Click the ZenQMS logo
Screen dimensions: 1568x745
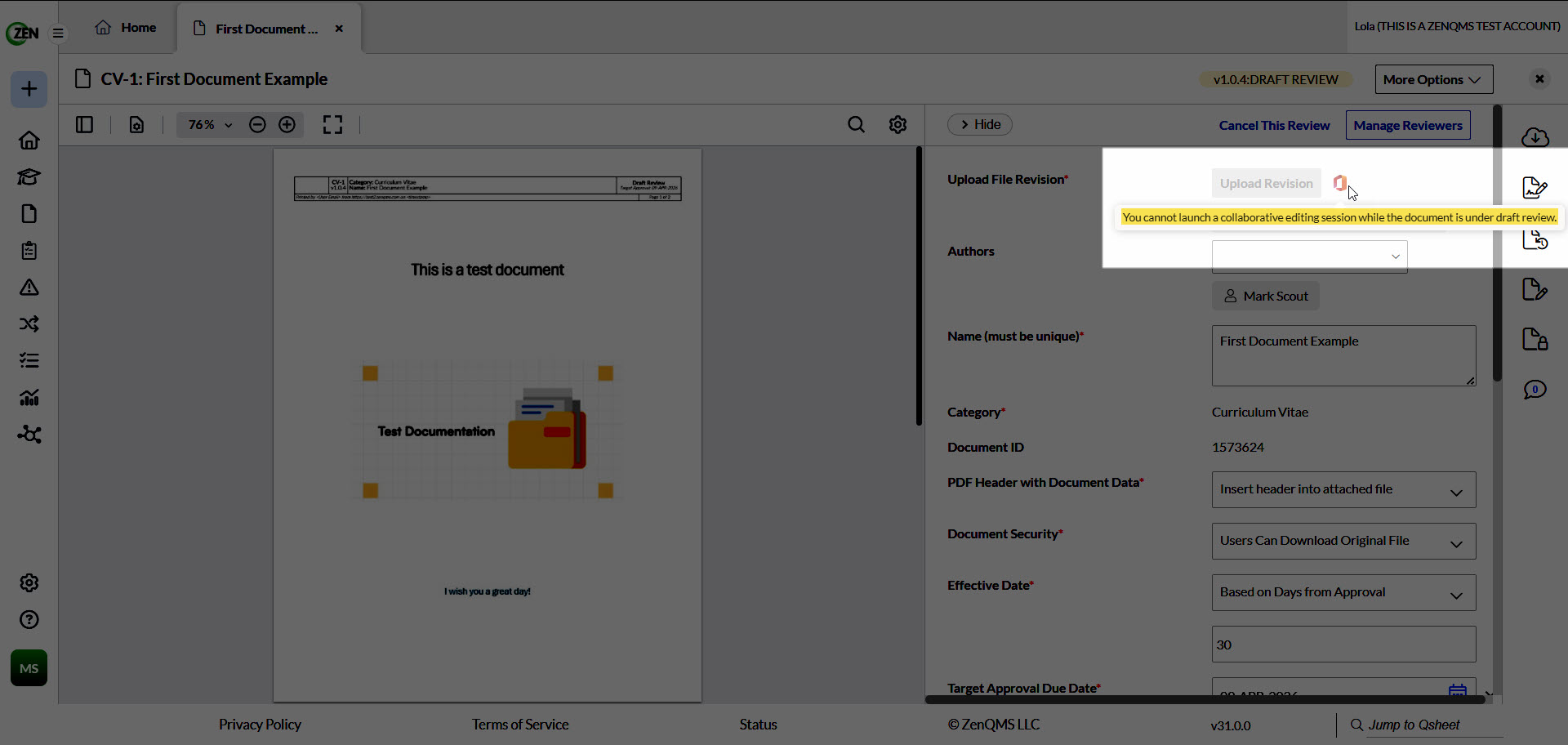(x=22, y=33)
